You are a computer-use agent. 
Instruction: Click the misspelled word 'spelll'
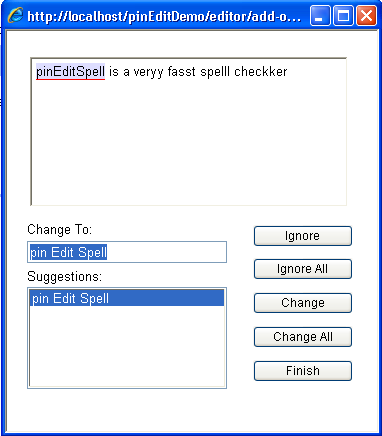pos(215,72)
